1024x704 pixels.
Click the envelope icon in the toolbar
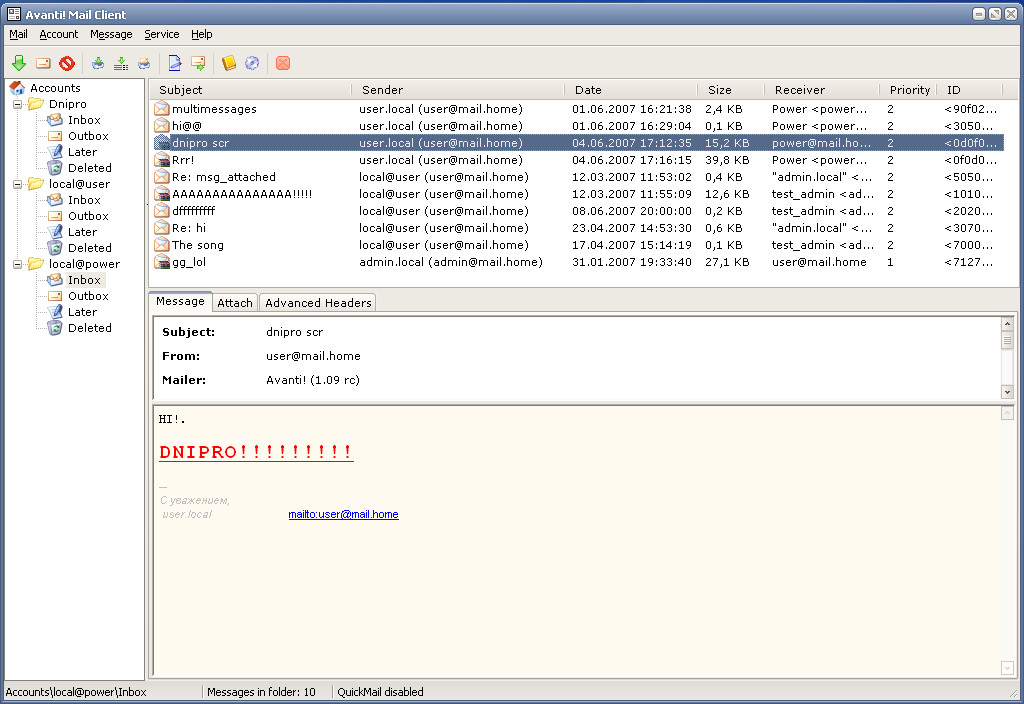click(x=43, y=63)
